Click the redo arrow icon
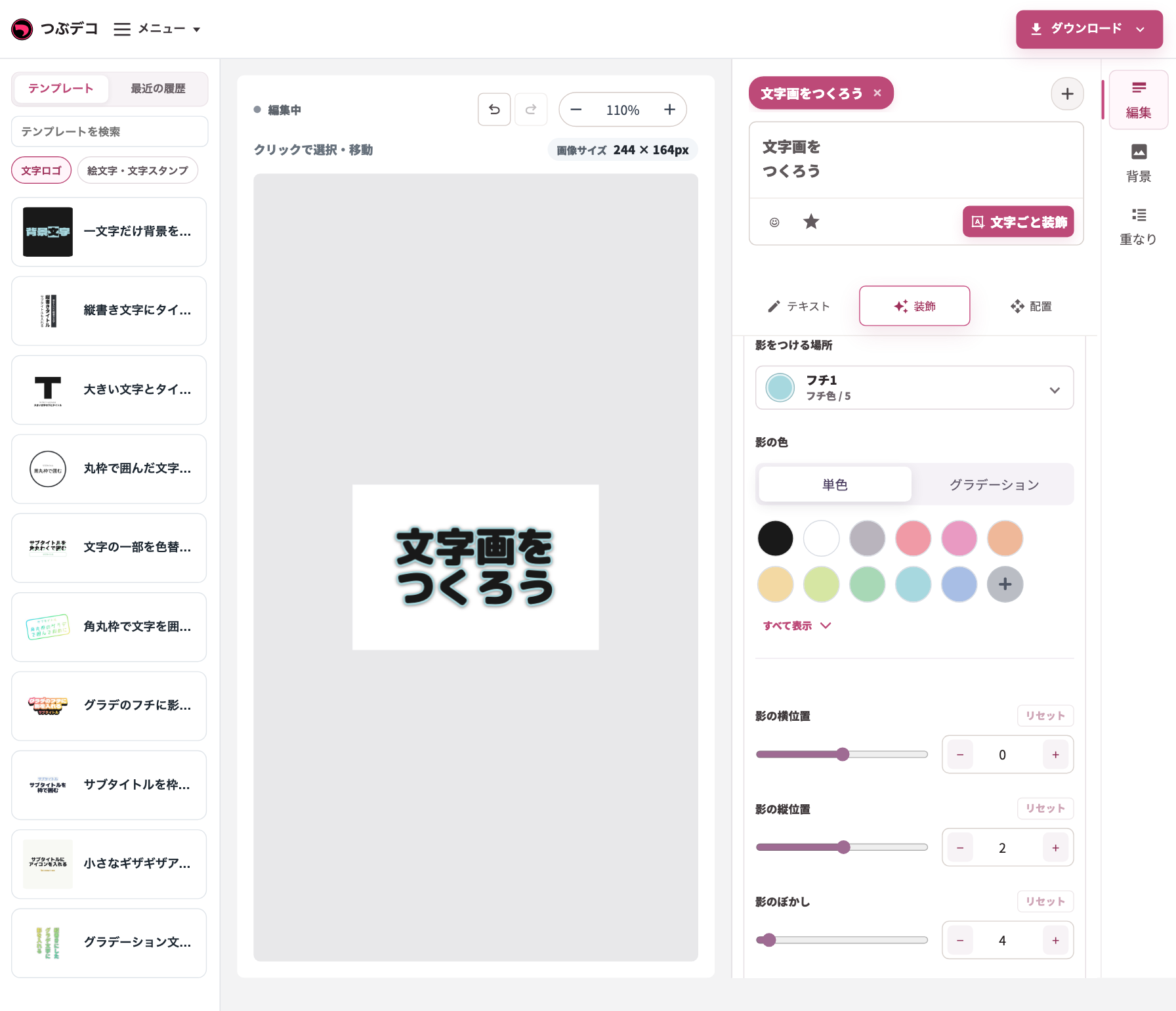Image resolution: width=1176 pixels, height=1011 pixels. [531, 110]
